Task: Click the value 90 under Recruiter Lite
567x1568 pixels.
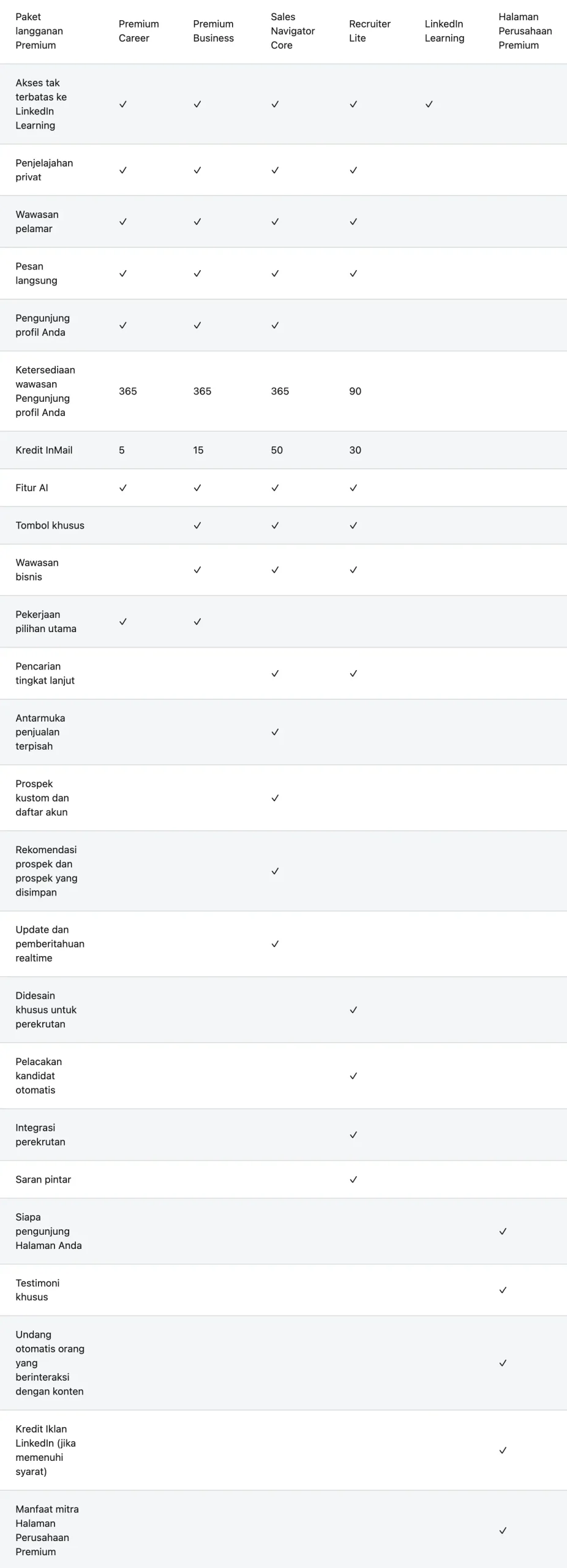Action: click(355, 391)
